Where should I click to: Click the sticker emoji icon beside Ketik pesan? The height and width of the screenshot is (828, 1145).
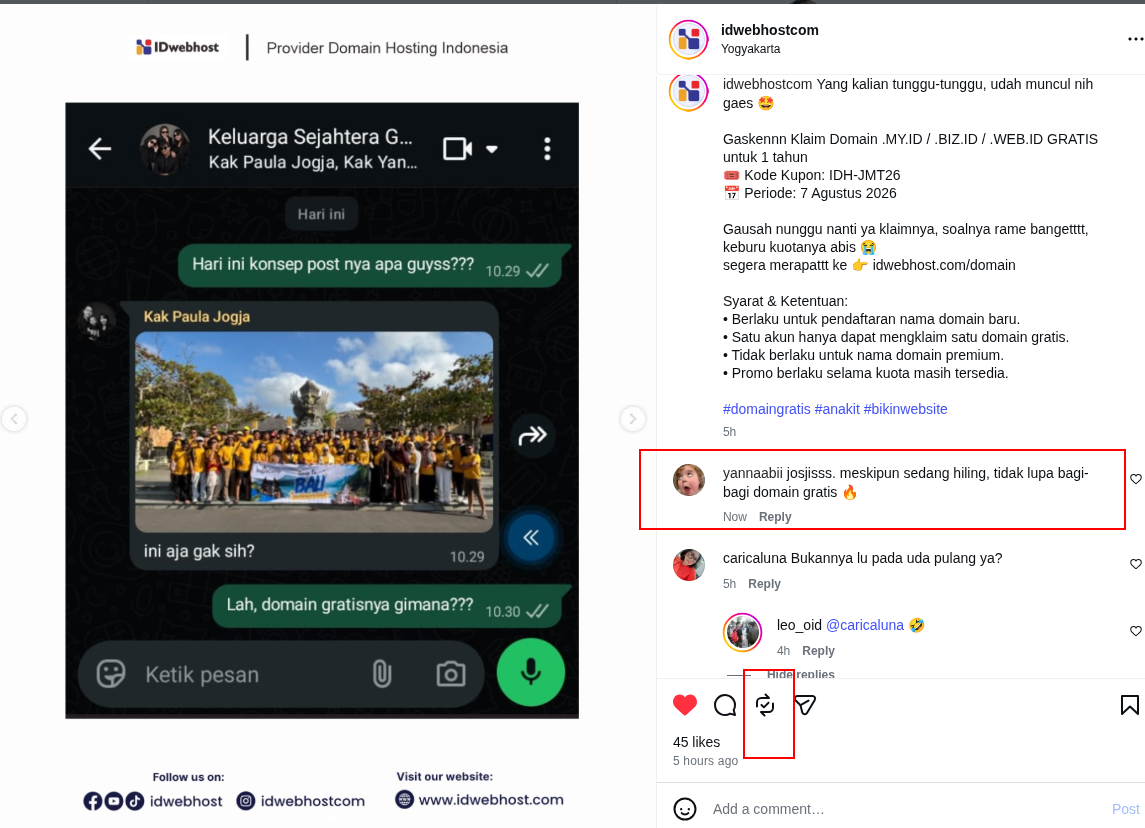tap(111, 673)
